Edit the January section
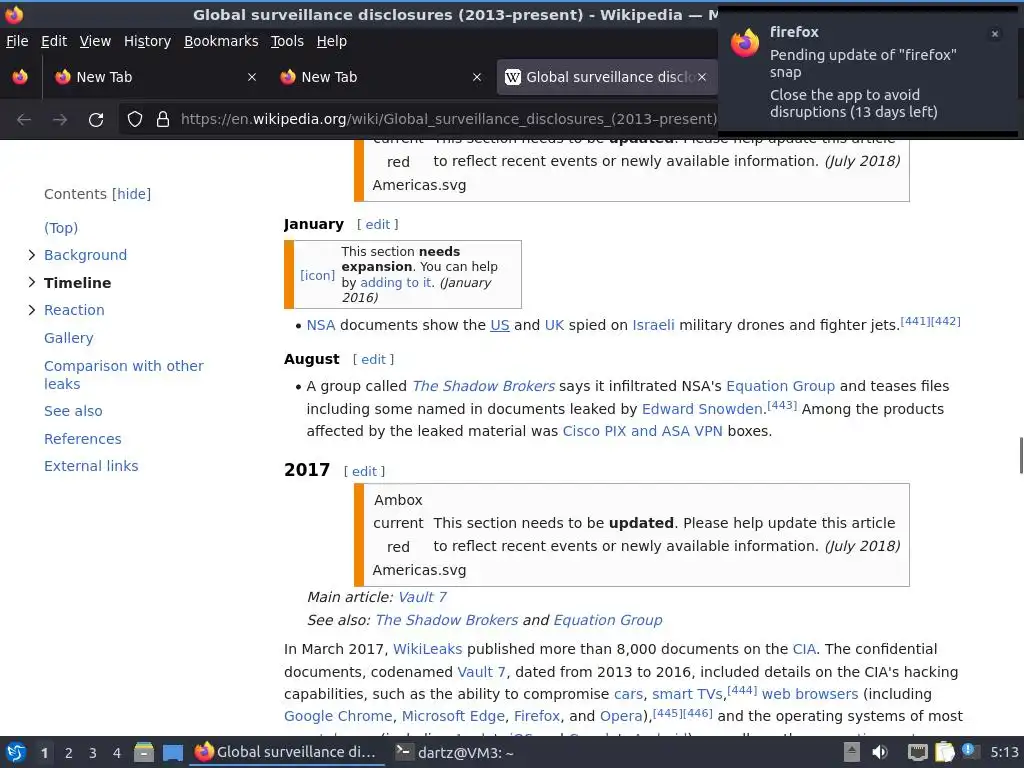The width and height of the screenshot is (1024, 768). (x=377, y=225)
